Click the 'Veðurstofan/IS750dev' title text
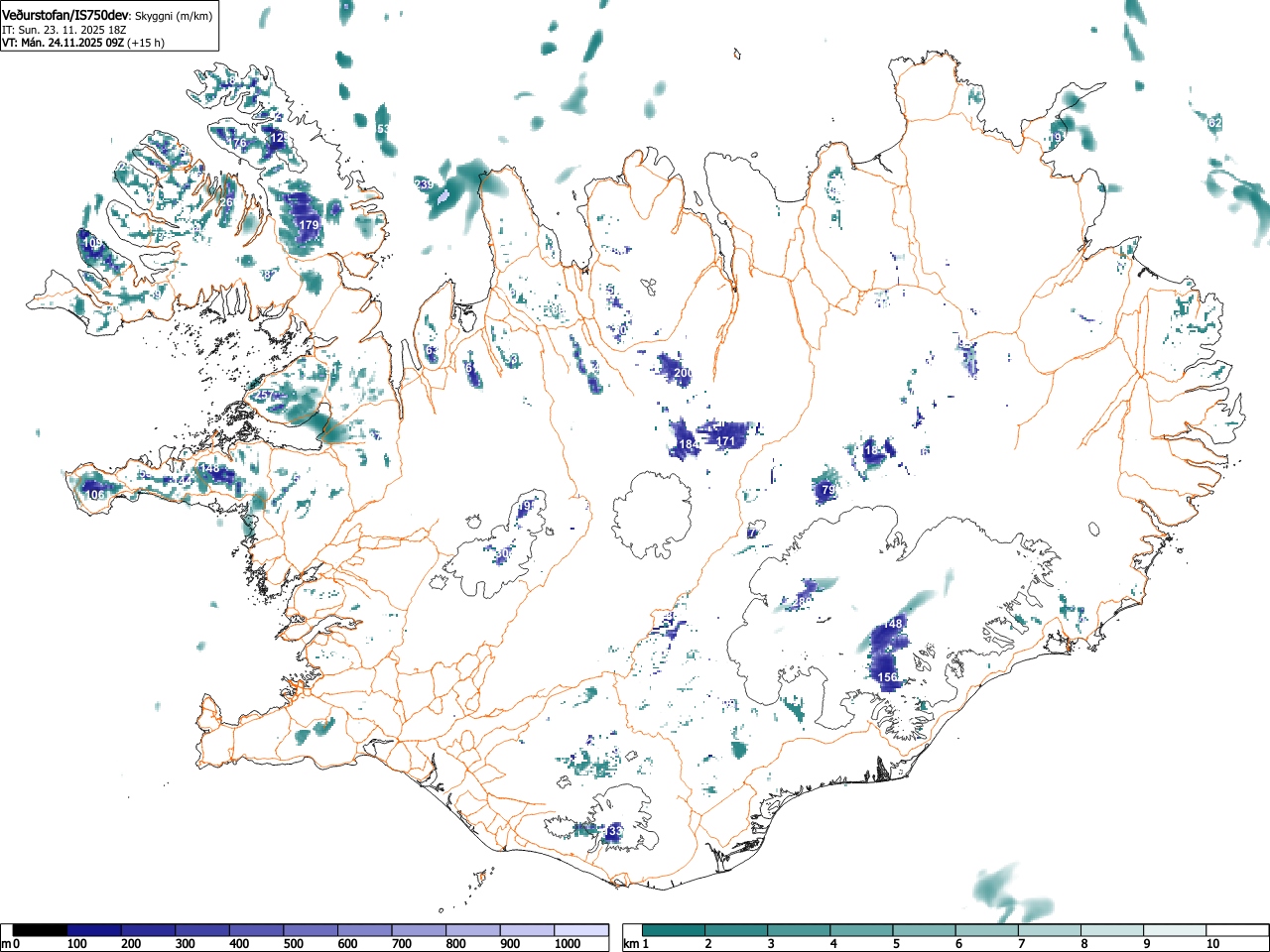Viewport: 1270px width, 952px height. pyautogui.click(x=65, y=15)
